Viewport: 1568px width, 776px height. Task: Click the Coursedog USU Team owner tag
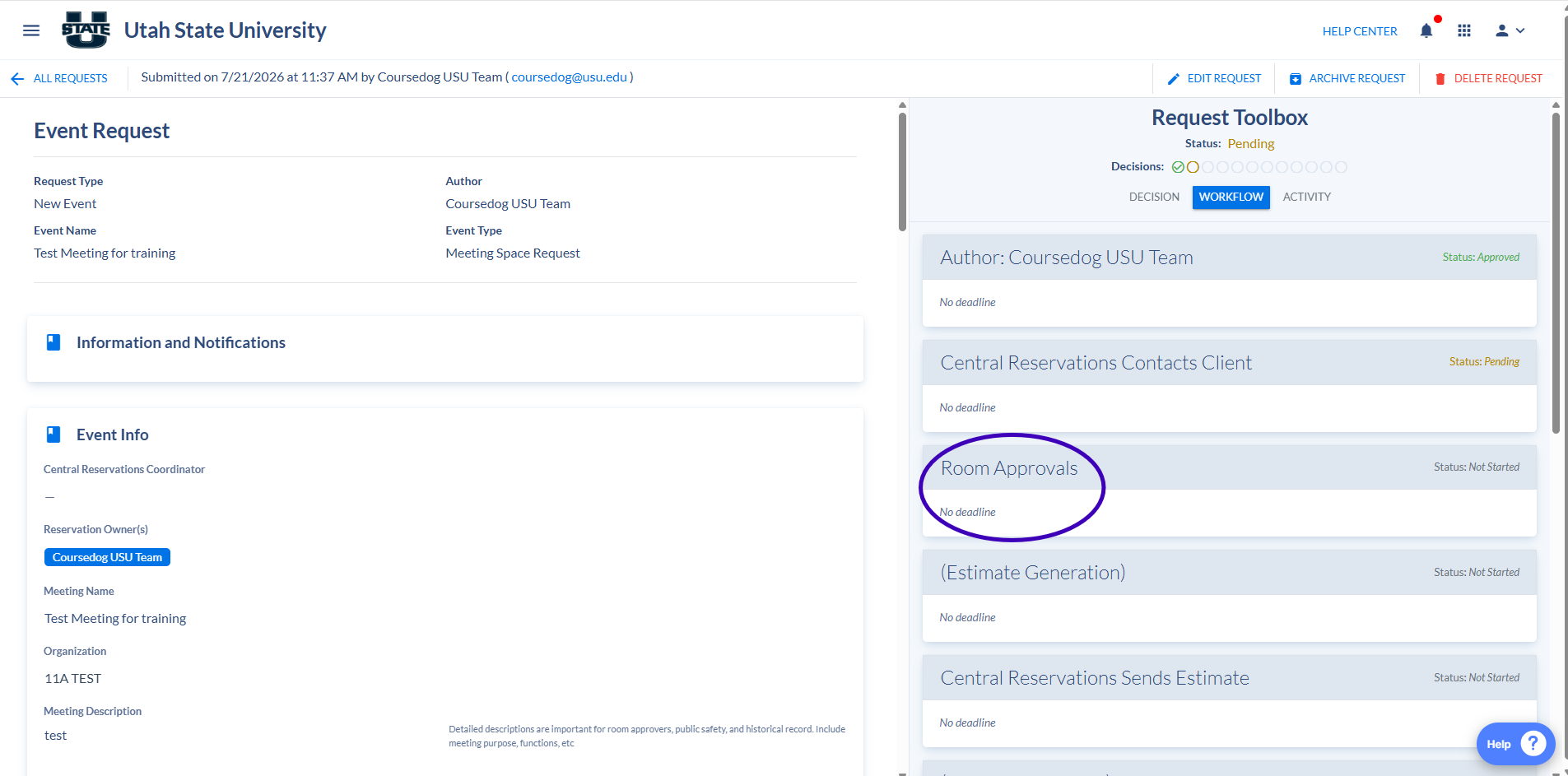point(107,557)
